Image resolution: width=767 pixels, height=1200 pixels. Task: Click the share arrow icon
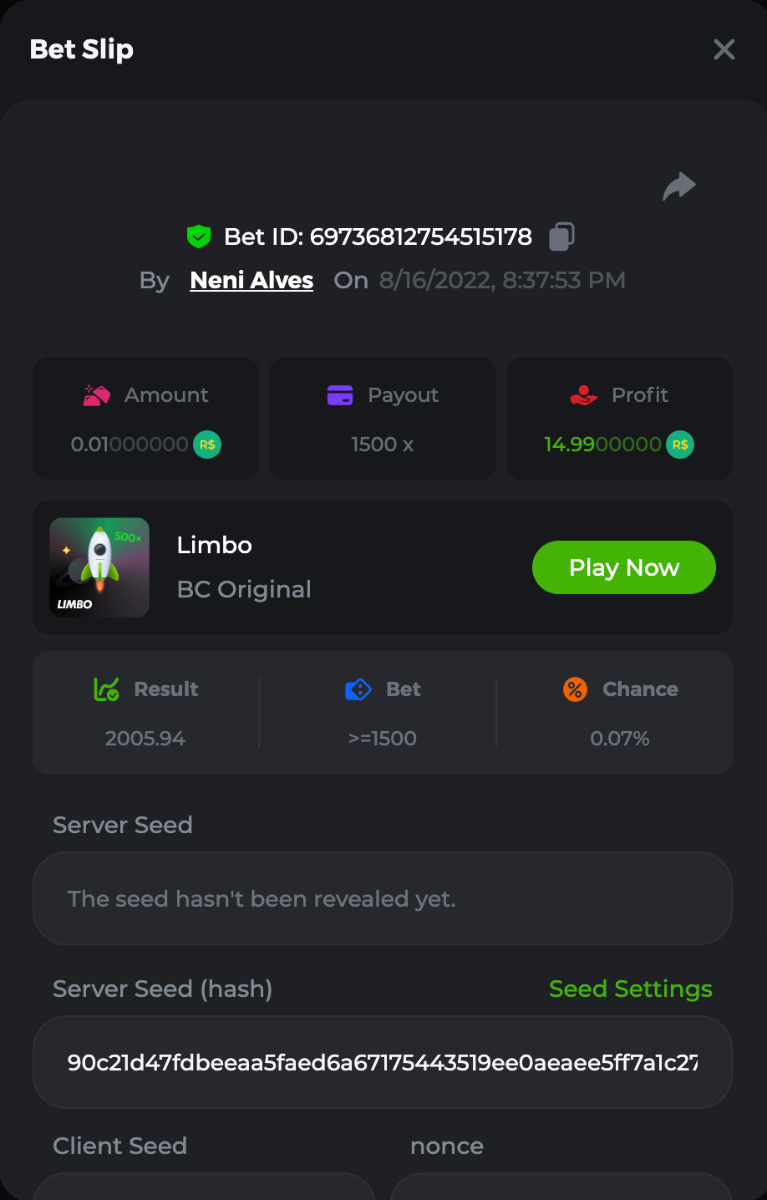pos(679,186)
